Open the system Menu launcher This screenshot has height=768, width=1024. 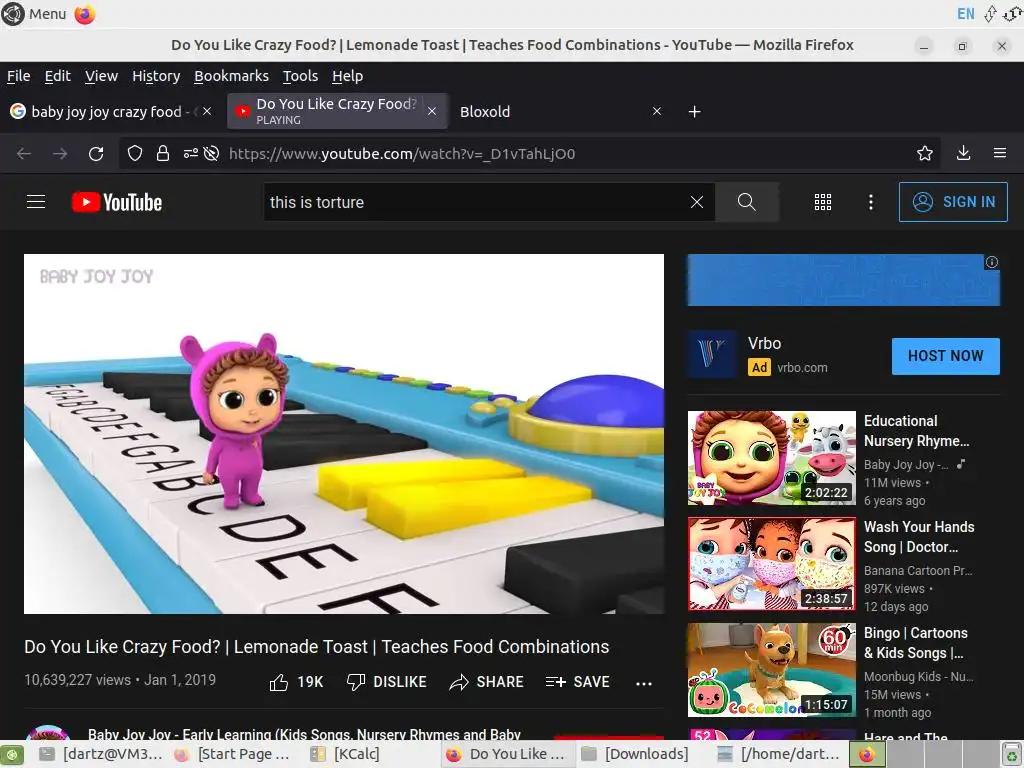coord(34,14)
